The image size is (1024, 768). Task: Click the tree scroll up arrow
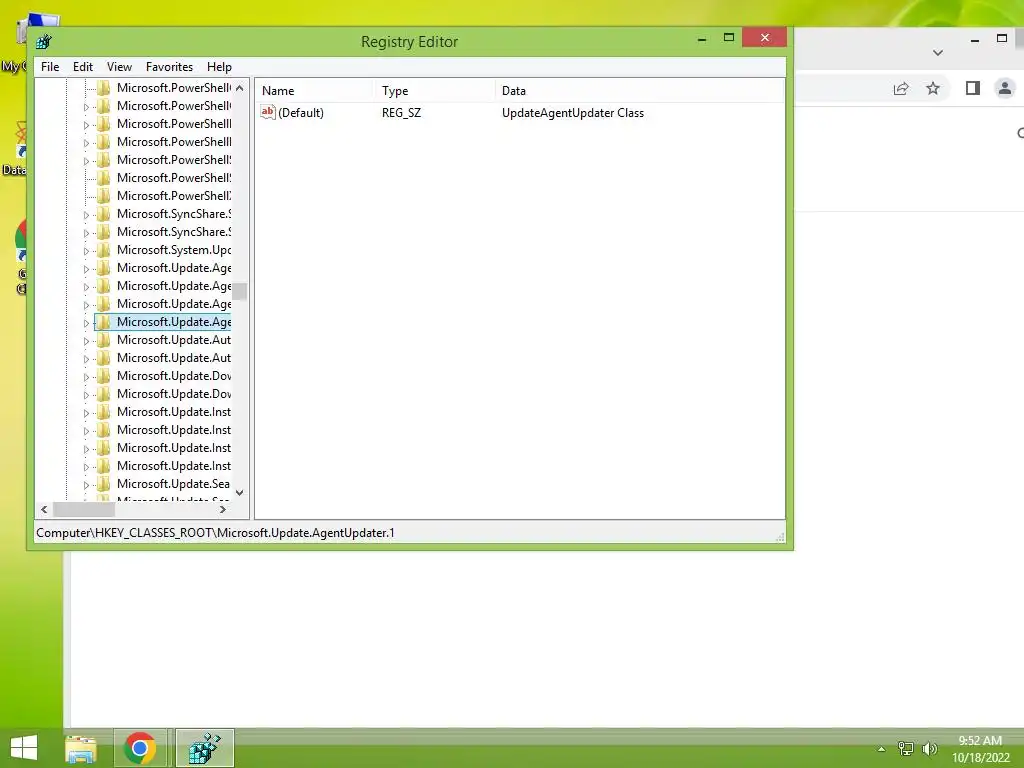(x=240, y=88)
